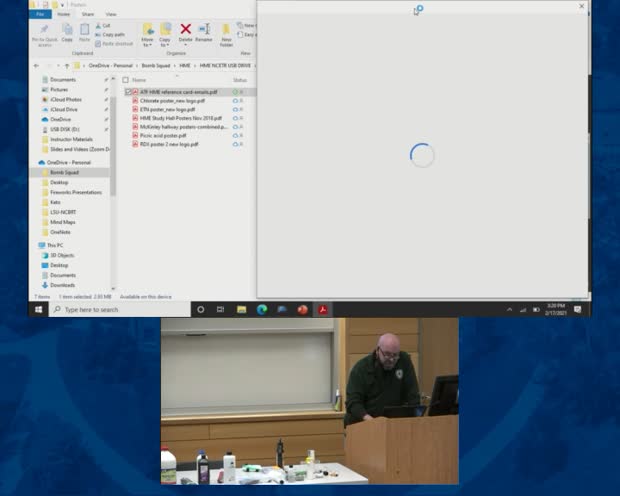Open the Instructor Materials folder

(71, 139)
